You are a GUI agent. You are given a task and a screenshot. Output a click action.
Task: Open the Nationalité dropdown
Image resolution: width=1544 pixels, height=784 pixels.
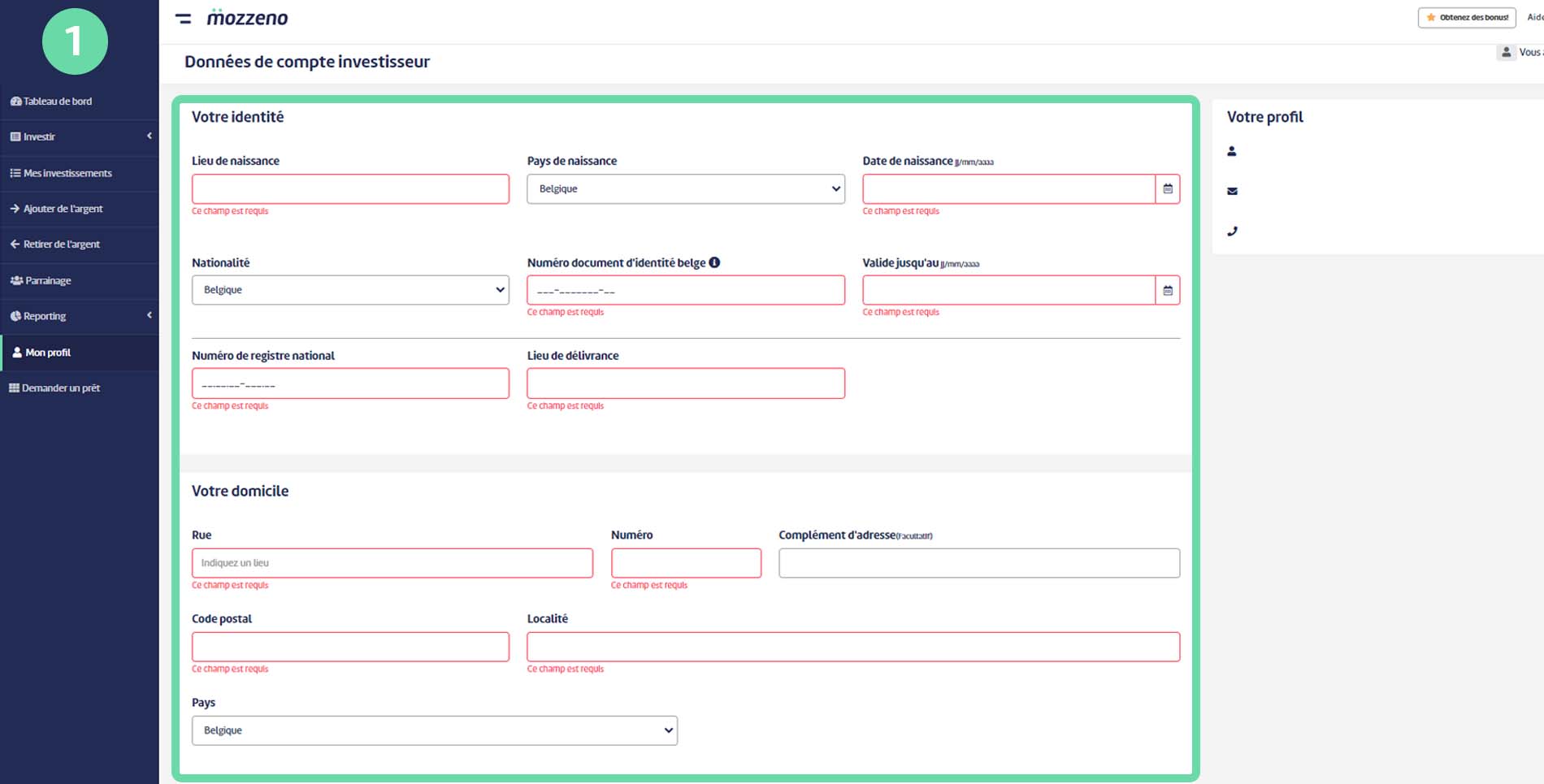point(350,290)
